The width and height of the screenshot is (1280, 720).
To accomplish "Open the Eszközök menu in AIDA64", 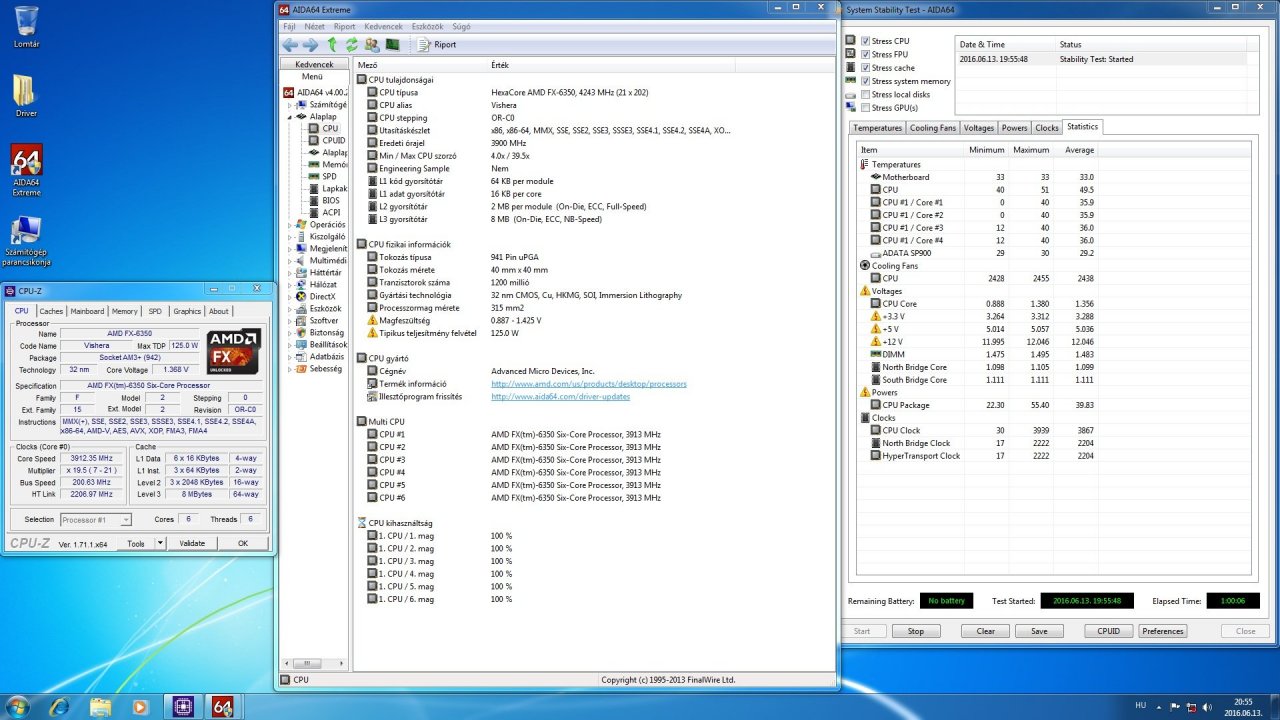I will (427, 26).
